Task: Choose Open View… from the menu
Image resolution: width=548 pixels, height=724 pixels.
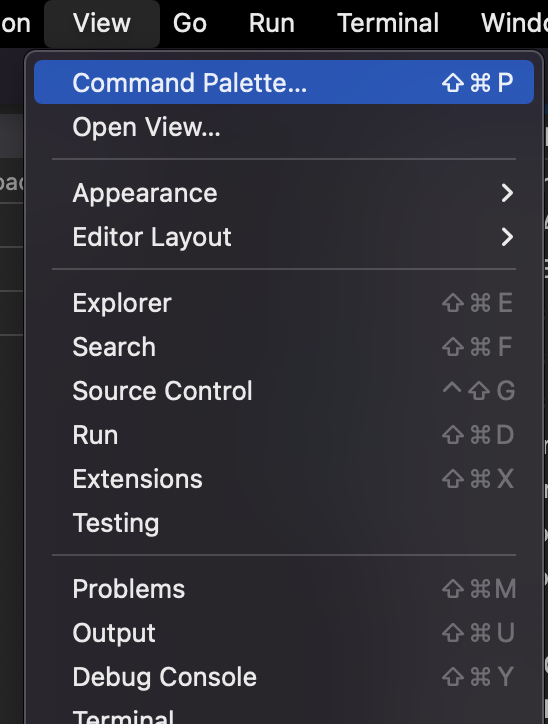Action: (x=283, y=127)
